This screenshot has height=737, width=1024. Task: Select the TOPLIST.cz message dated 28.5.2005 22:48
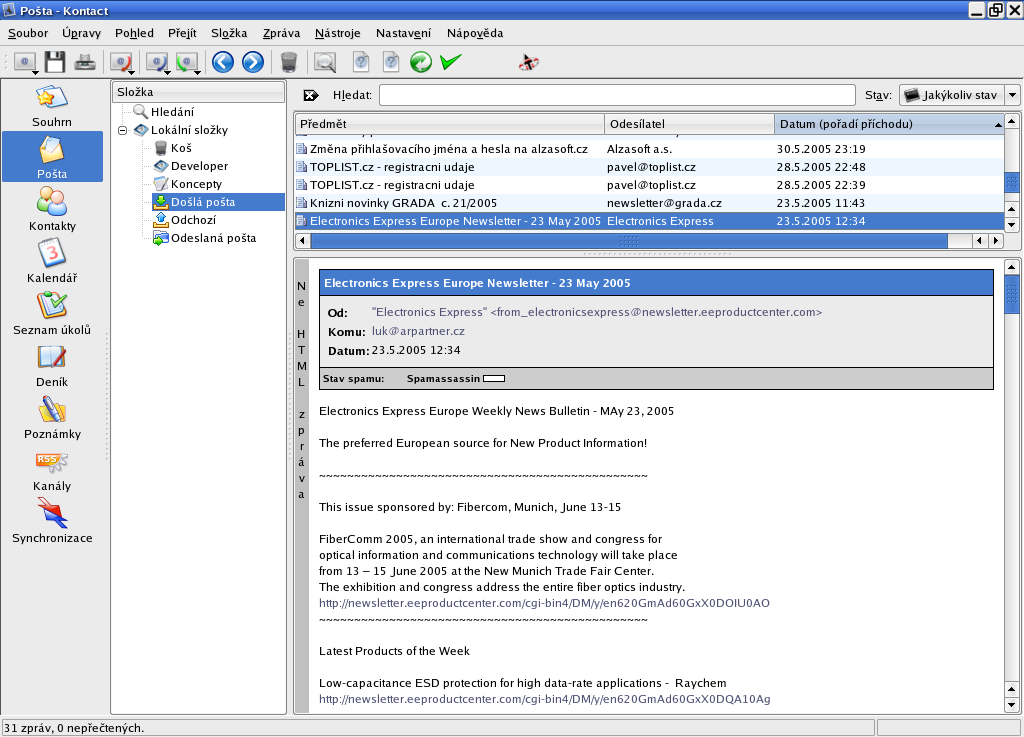click(649, 167)
